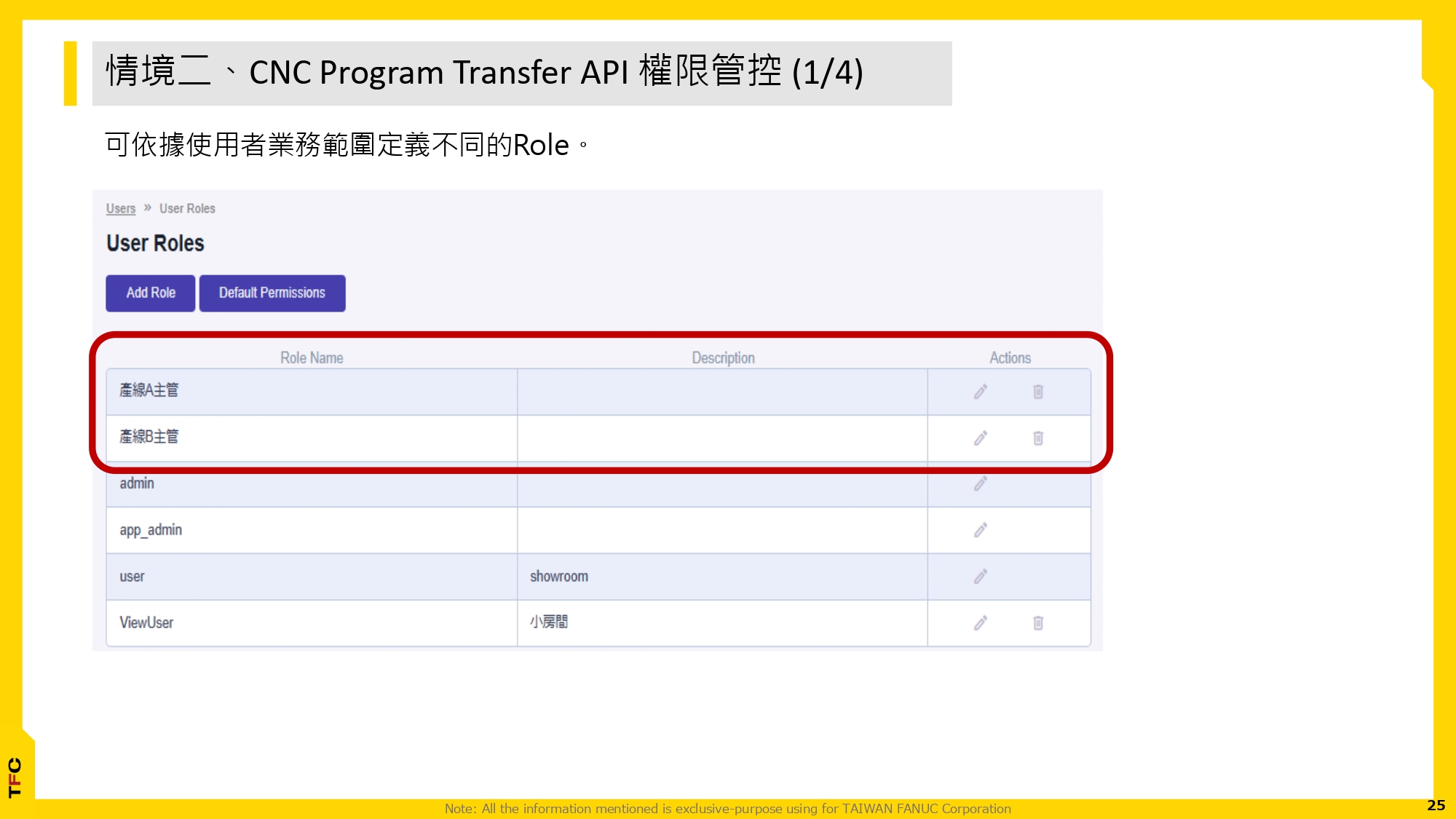
Task: Edit the 產線A主管 role
Action: coord(981,392)
